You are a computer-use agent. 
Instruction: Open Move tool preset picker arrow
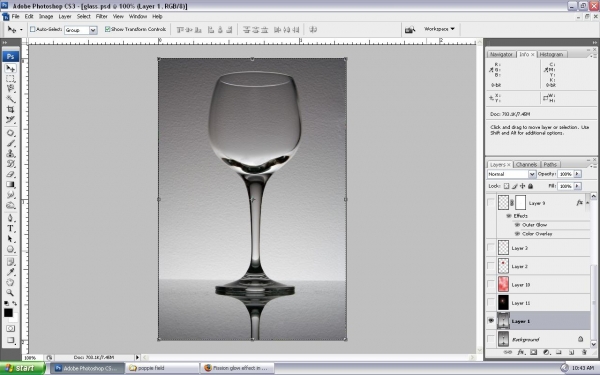pyautogui.click(x=21, y=29)
